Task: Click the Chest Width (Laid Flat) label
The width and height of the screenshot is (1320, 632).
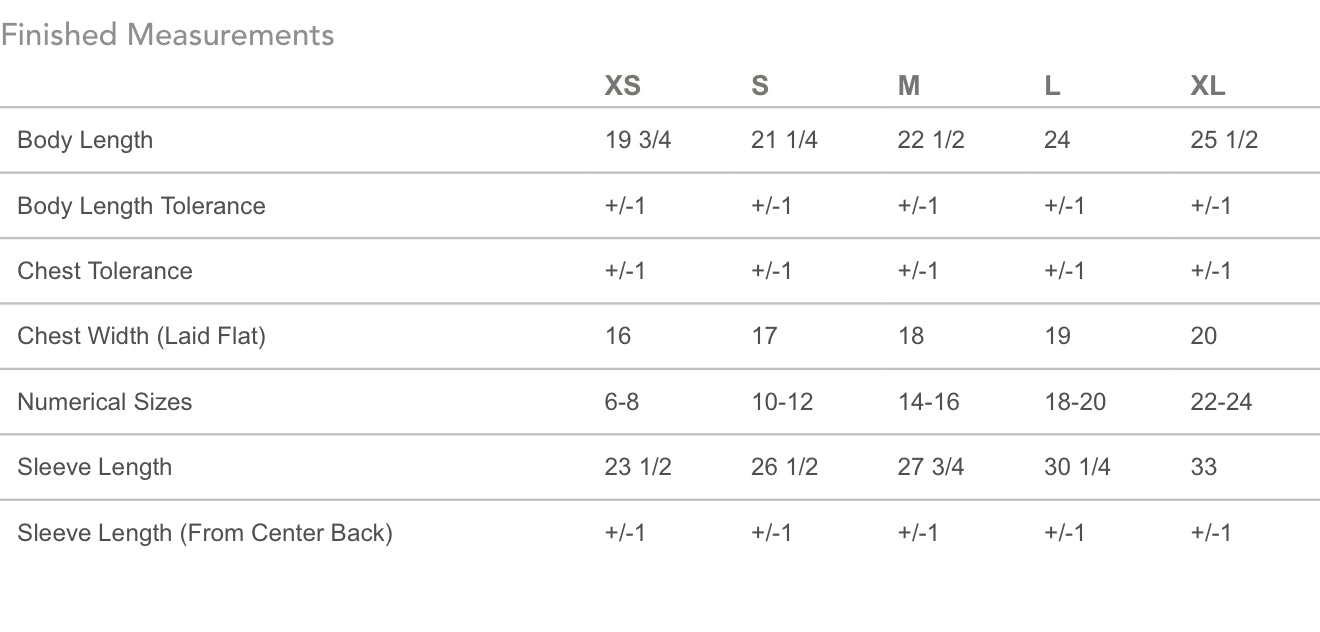Action: [141, 336]
